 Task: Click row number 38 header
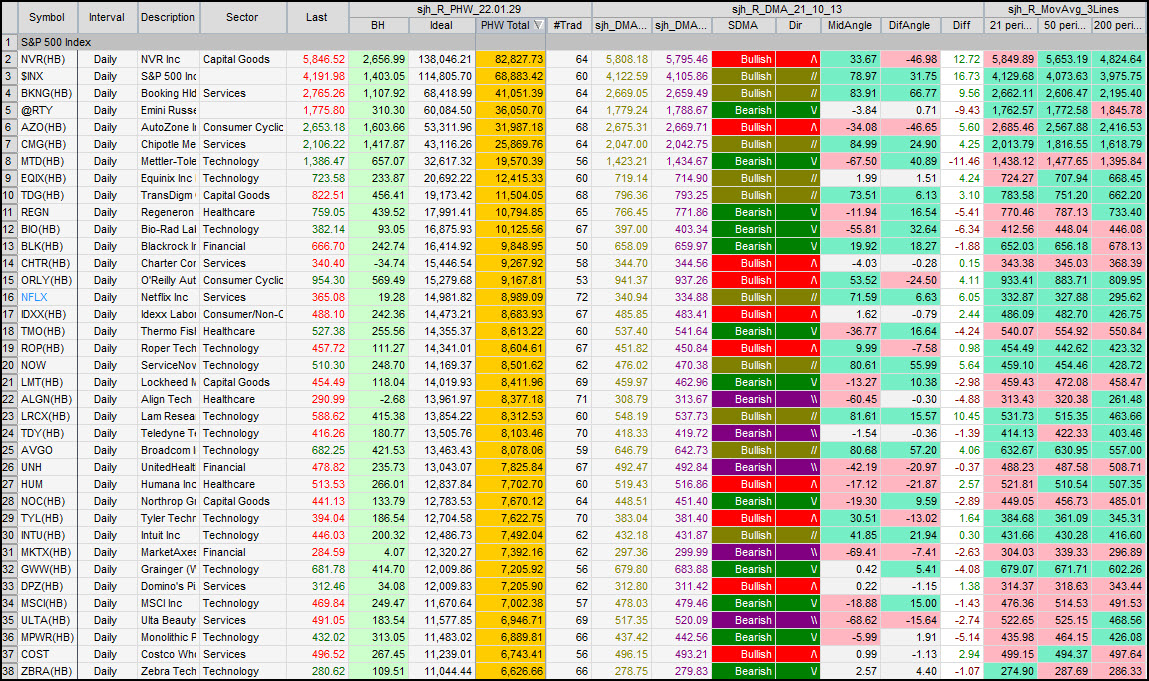click(9, 671)
